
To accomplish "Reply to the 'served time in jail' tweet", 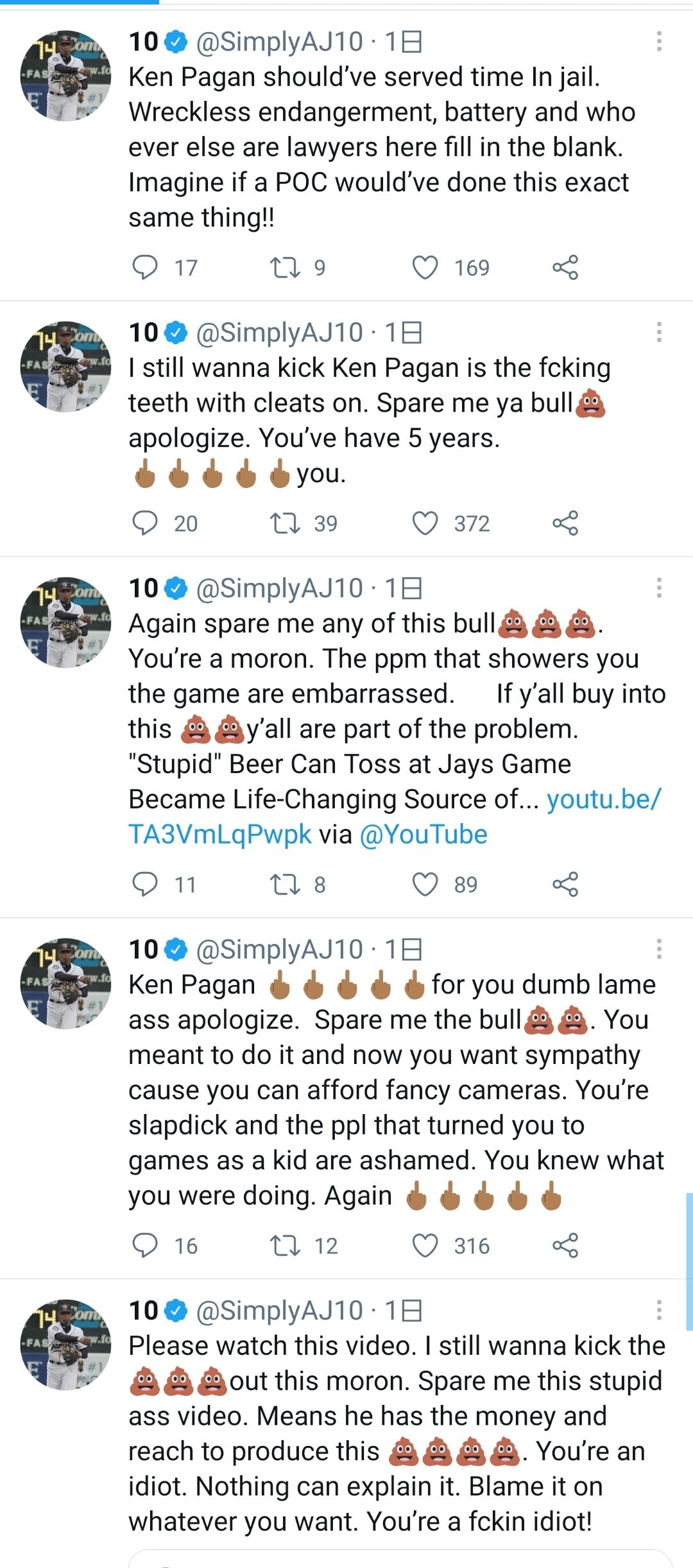I will coord(145,267).
